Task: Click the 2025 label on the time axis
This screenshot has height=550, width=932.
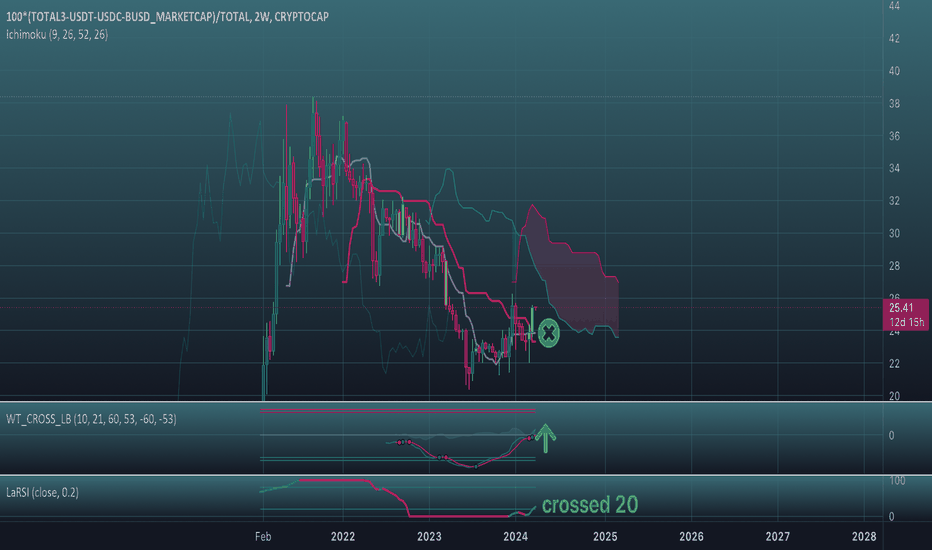Action: click(605, 536)
